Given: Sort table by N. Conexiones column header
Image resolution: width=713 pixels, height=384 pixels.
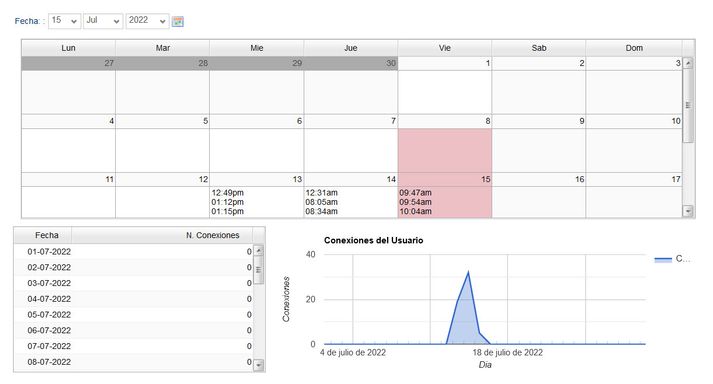Looking at the screenshot, I should (x=162, y=235).
